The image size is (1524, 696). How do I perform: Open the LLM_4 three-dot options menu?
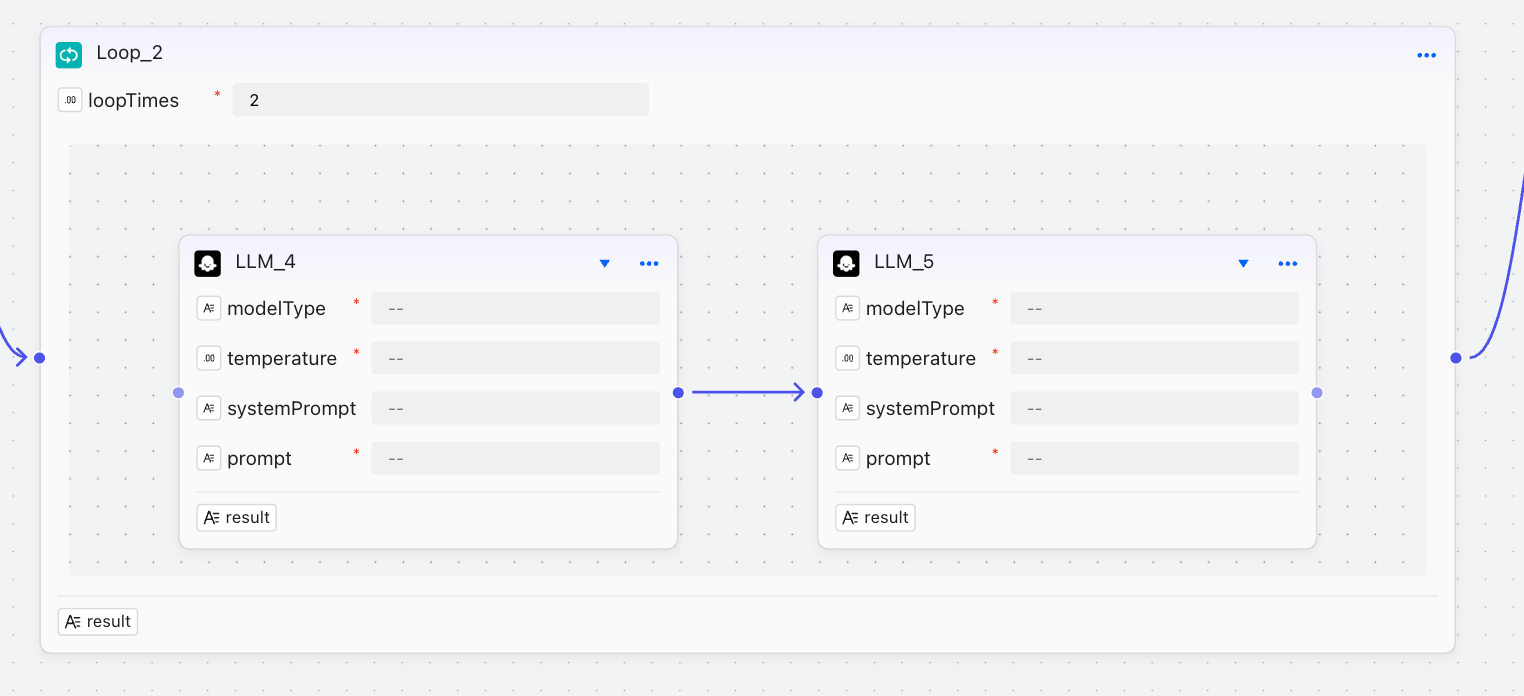(x=649, y=263)
